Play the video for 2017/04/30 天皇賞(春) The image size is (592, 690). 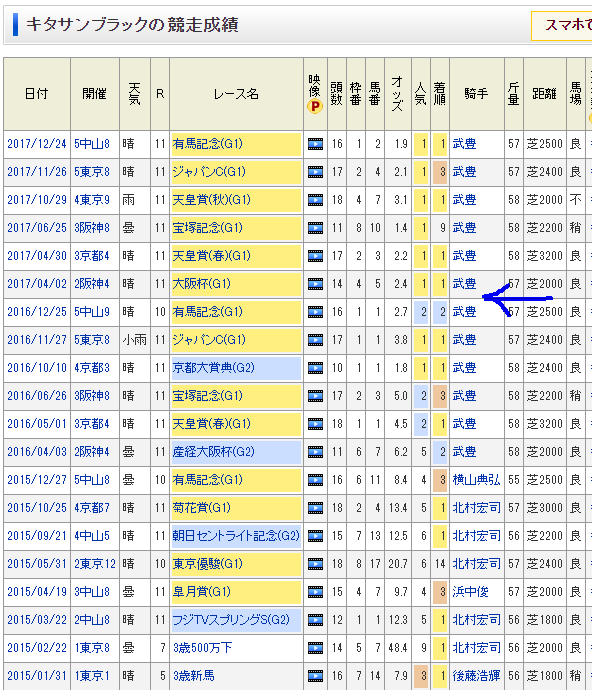tap(315, 256)
